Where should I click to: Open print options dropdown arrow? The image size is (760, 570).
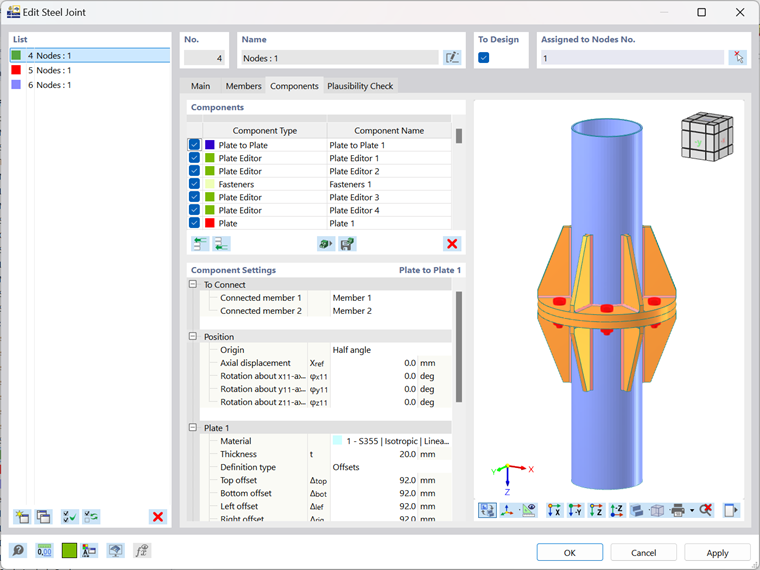pos(692,510)
